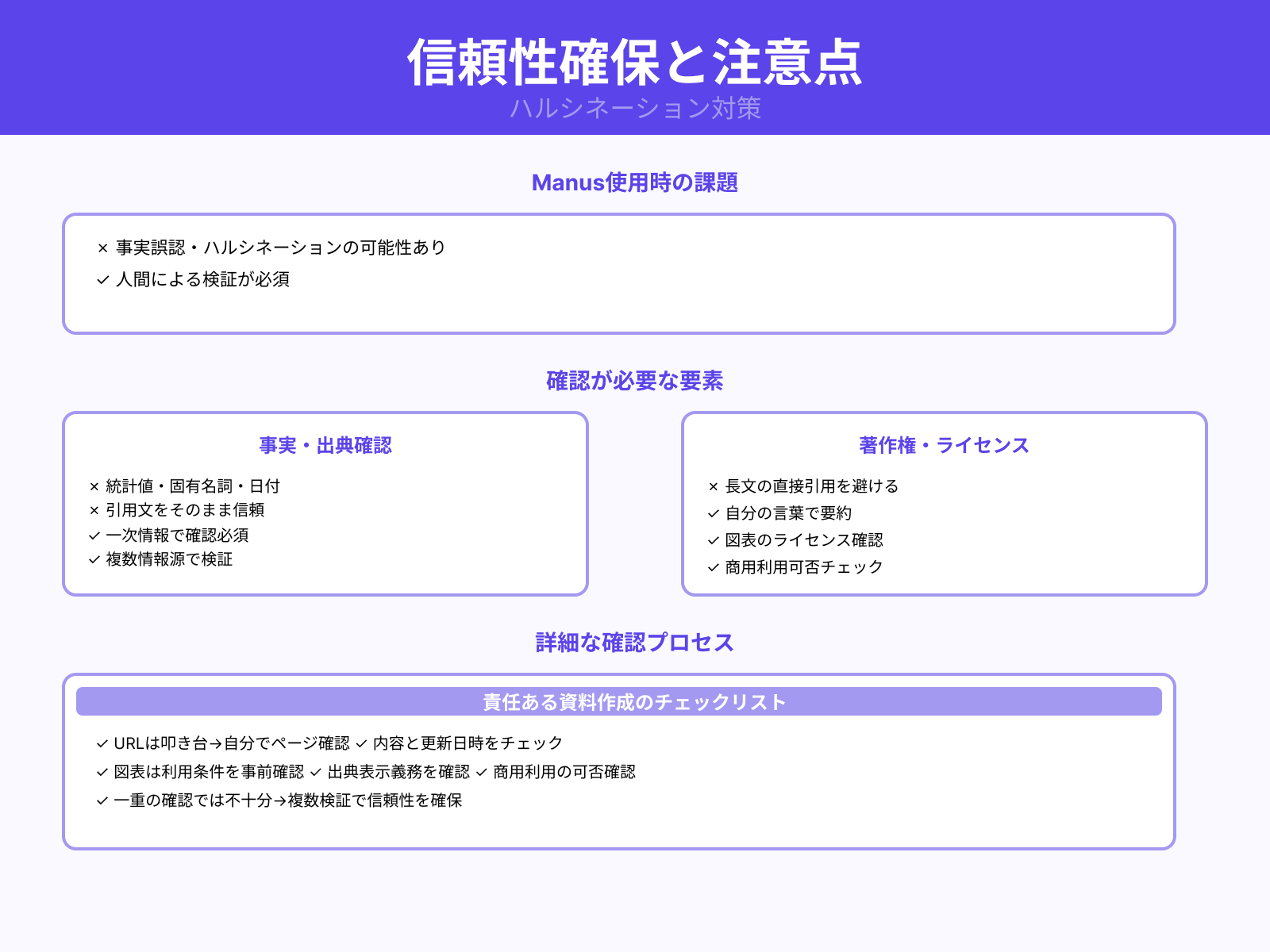Collapse the 責任ある資料作成のチェックリスト banner
This screenshot has height=952, width=1270.
point(635,701)
